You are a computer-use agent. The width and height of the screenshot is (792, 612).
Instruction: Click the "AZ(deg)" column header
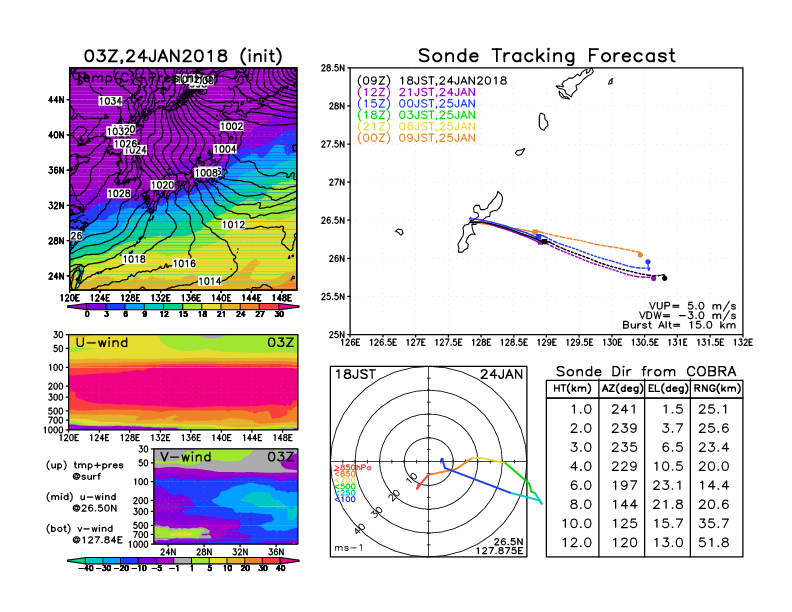coord(622,388)
